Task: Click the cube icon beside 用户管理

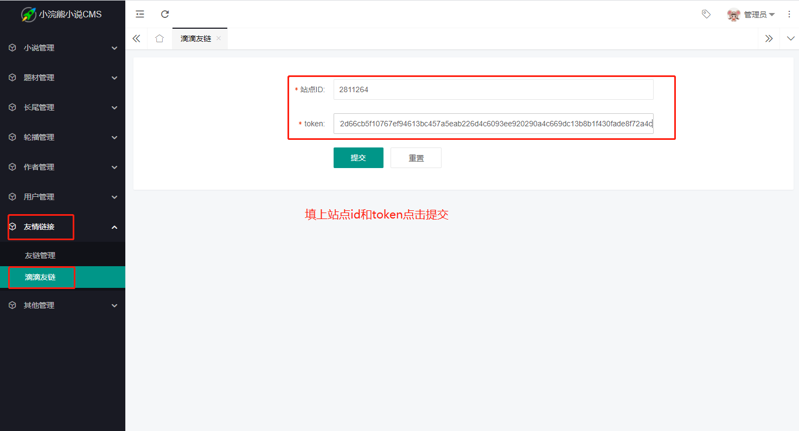Action: click(13, 197)
